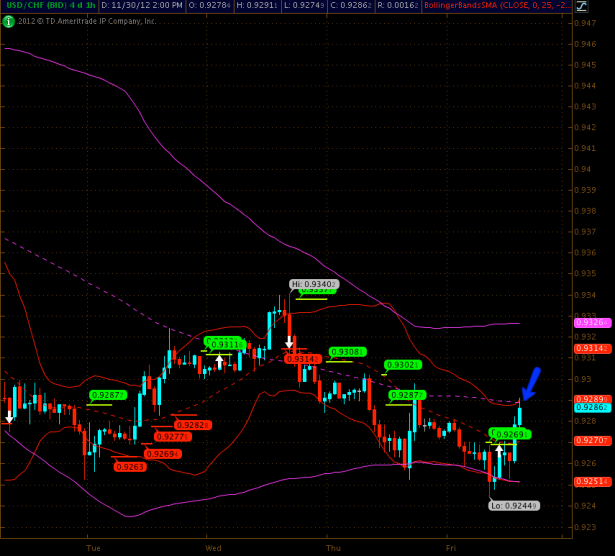615x556 pixels.
Task: Select the green 0.9308 price tag
Action: click(347, 352)
